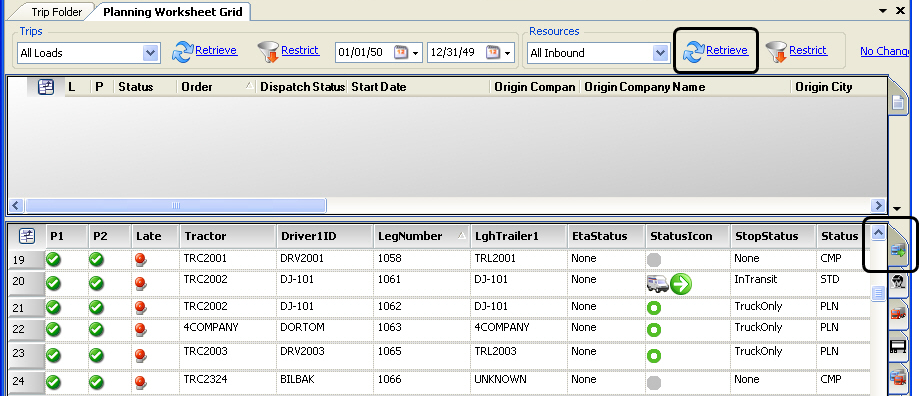Select the red truck side tab icon

click(898, 314)
